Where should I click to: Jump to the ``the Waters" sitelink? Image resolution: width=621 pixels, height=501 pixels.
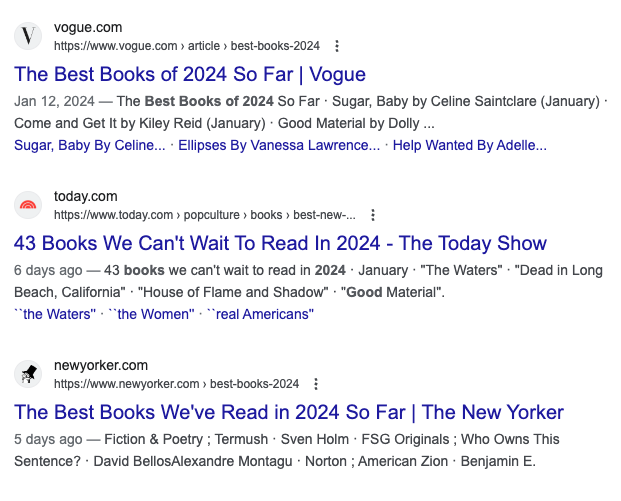coord(55,314)
